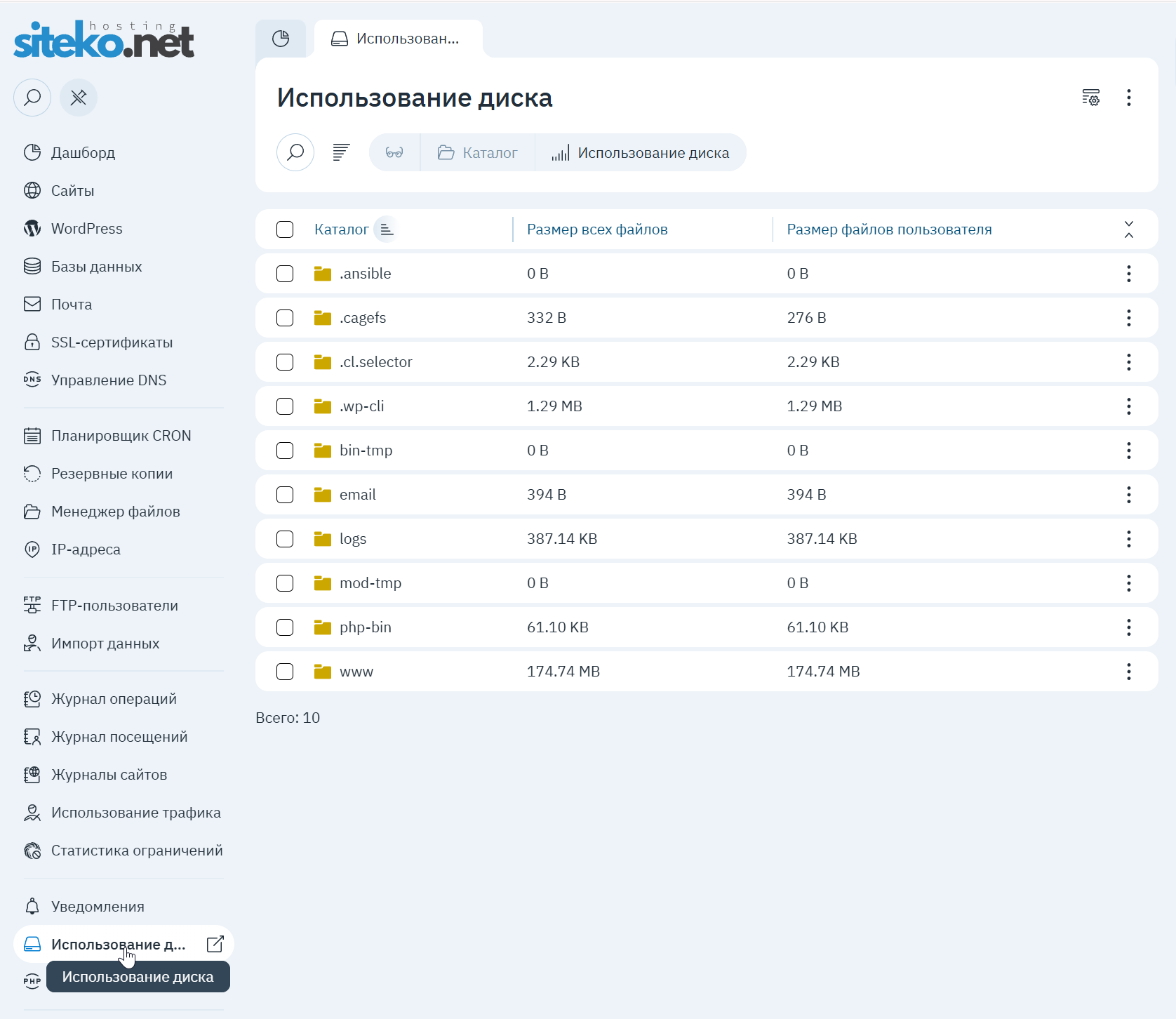
Task: Open actions menu for email row
Action: (1129, 495)
